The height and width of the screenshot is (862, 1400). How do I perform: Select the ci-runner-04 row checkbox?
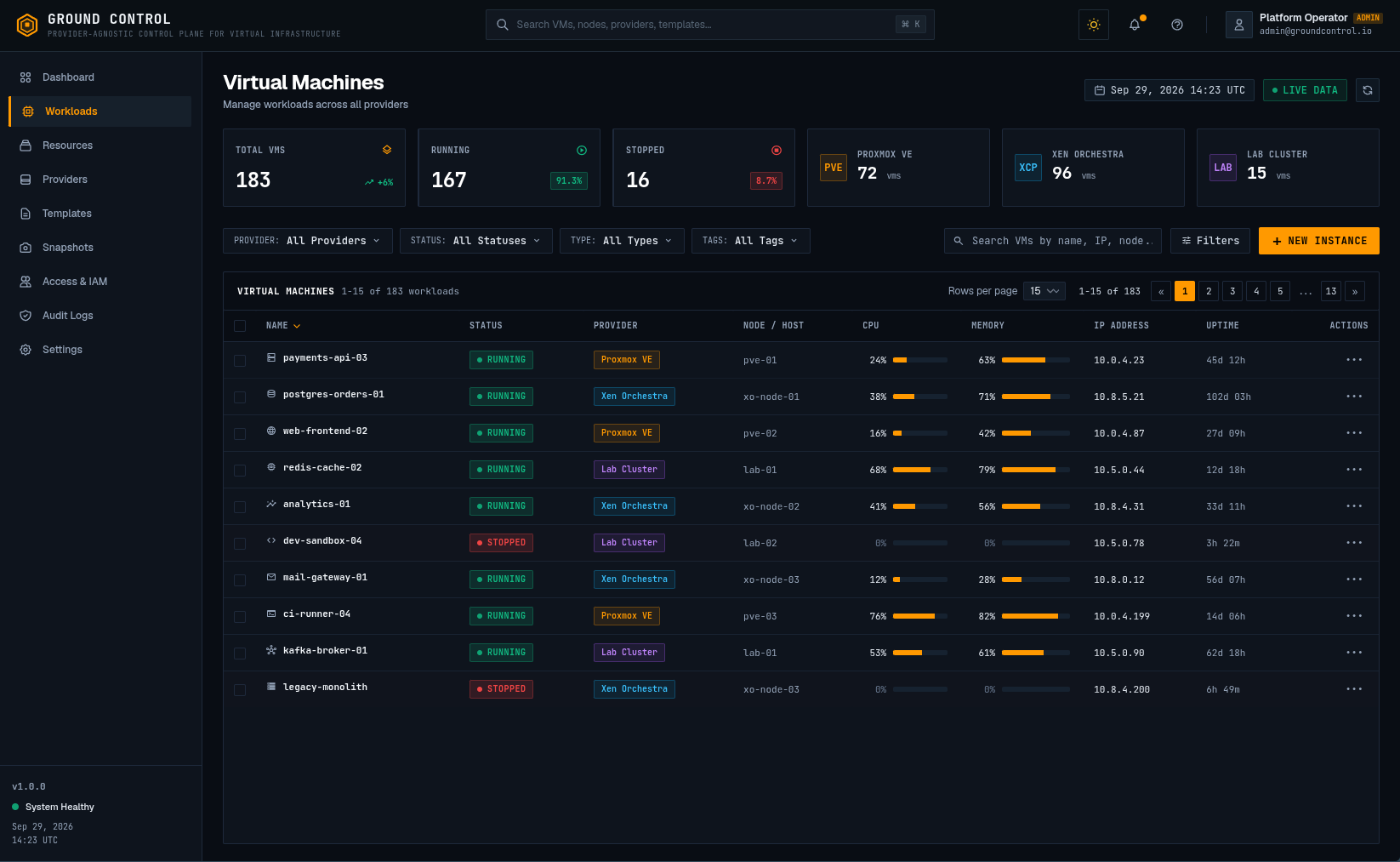240,617
